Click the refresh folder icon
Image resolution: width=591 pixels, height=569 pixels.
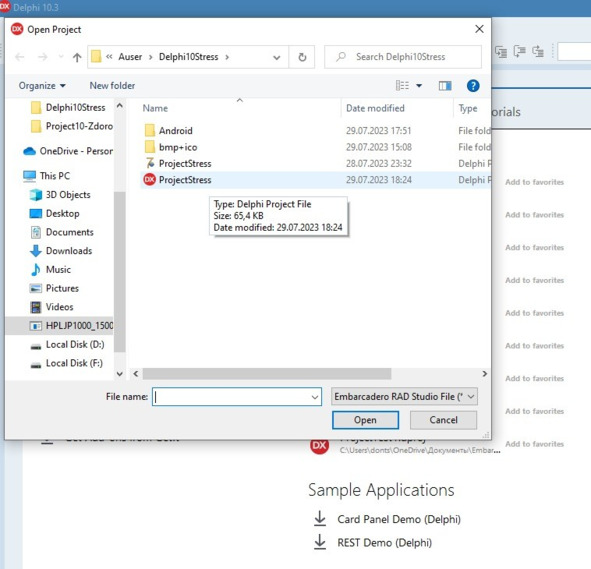302,57
